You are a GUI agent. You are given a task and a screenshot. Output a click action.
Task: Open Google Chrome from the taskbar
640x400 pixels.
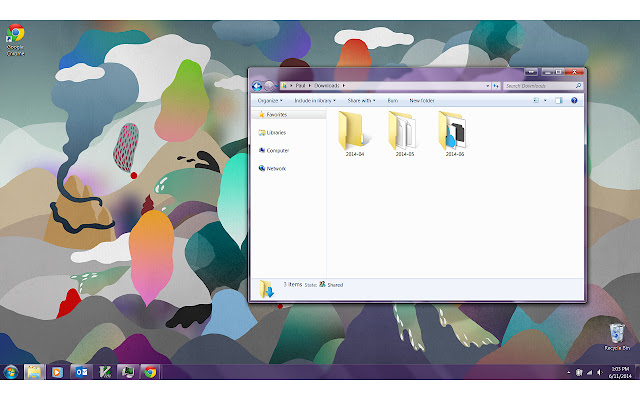[x=150, y=372]
